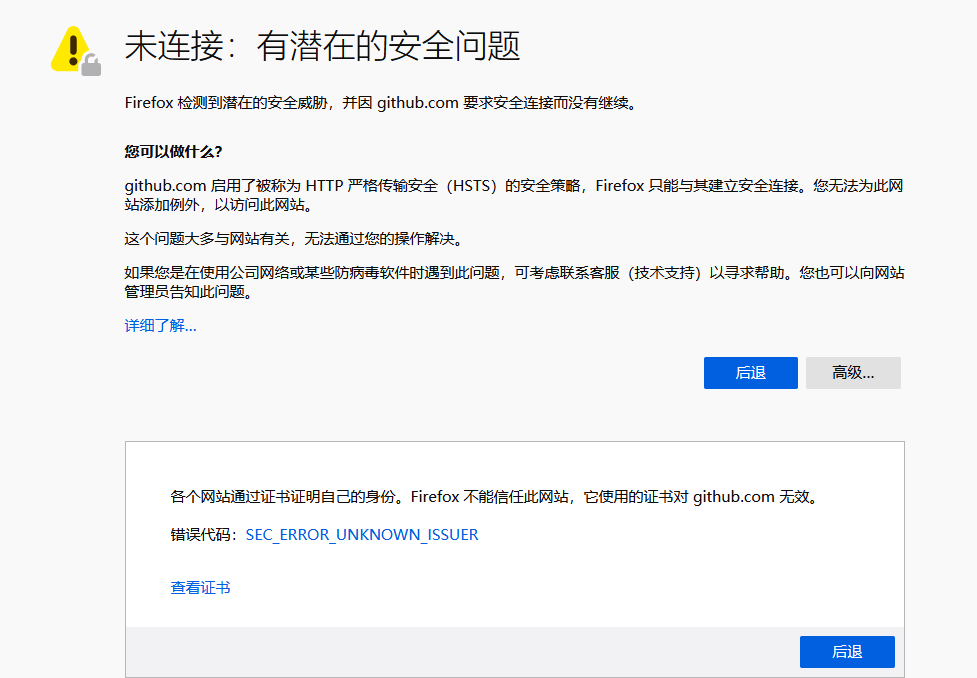
Task: Click the 错误代码 label text
Action: point(200,534)
